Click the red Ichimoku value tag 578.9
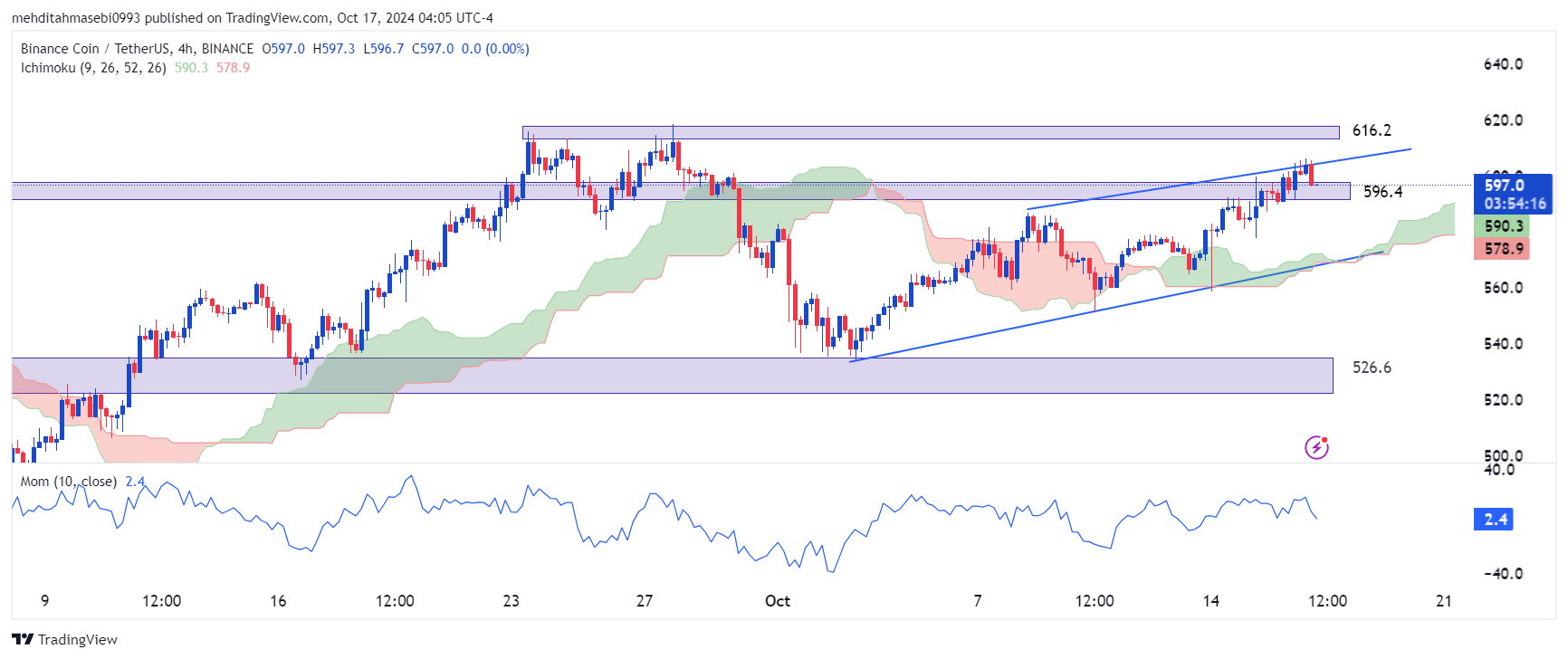 (1503, 248)
